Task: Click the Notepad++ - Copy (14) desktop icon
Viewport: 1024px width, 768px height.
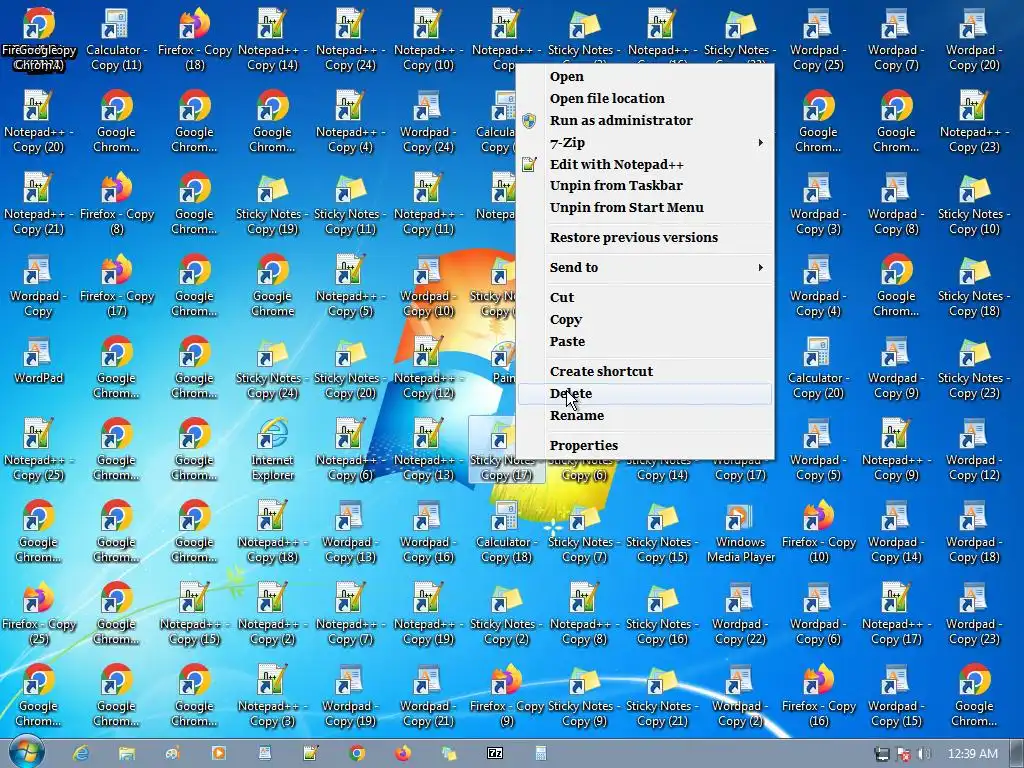Action: pos(272,39)
